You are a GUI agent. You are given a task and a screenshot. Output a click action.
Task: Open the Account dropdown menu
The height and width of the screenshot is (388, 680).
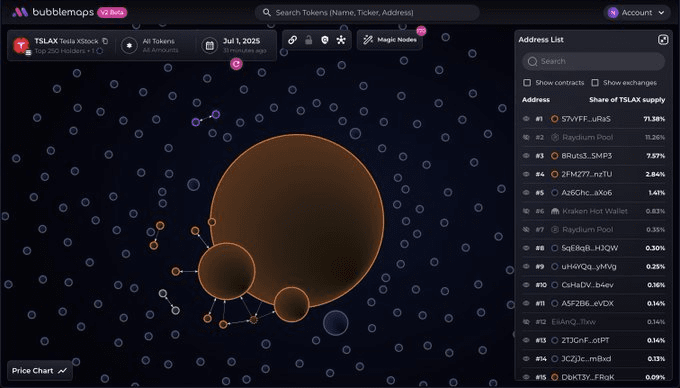636,13
